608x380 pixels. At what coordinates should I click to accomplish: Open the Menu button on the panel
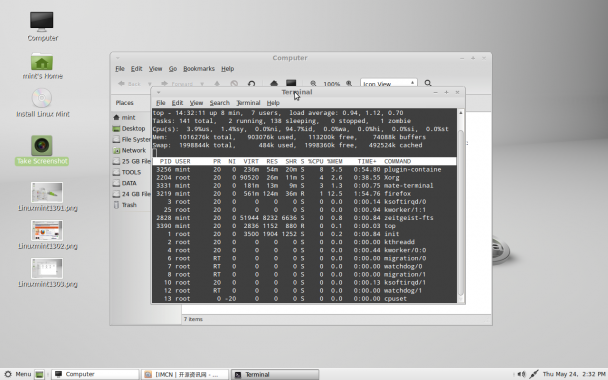coord(17,374)
